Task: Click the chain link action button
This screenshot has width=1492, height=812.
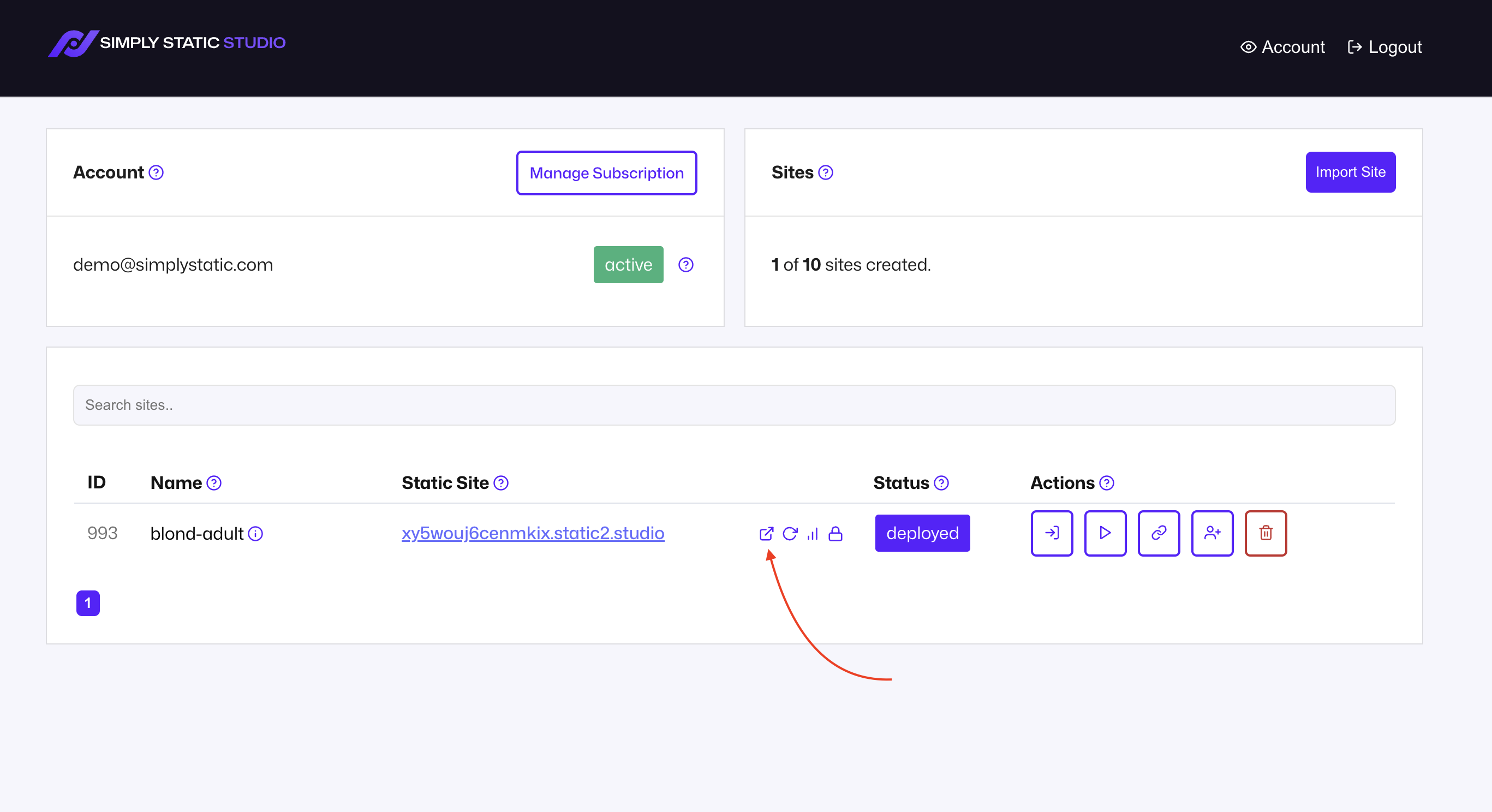Action: click(1159, 533)
